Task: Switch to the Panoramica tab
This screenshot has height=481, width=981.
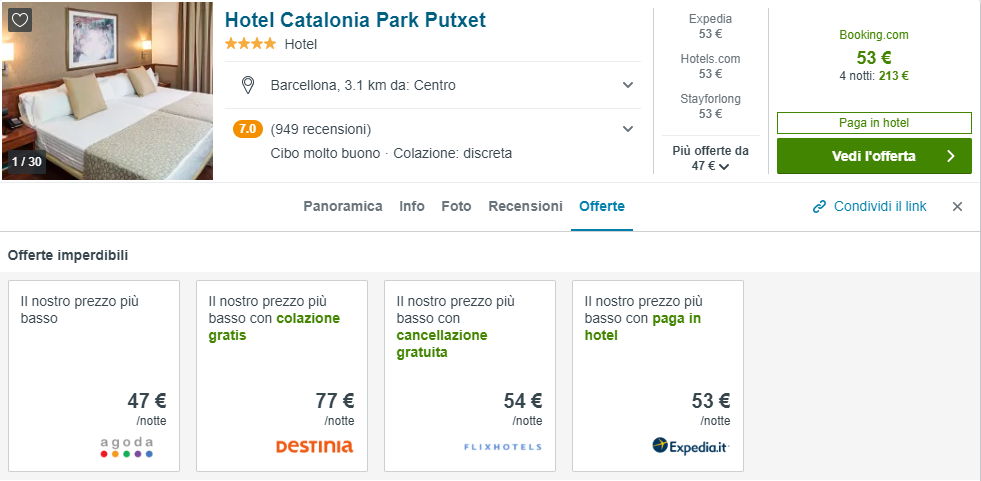Action: (343, 206)
